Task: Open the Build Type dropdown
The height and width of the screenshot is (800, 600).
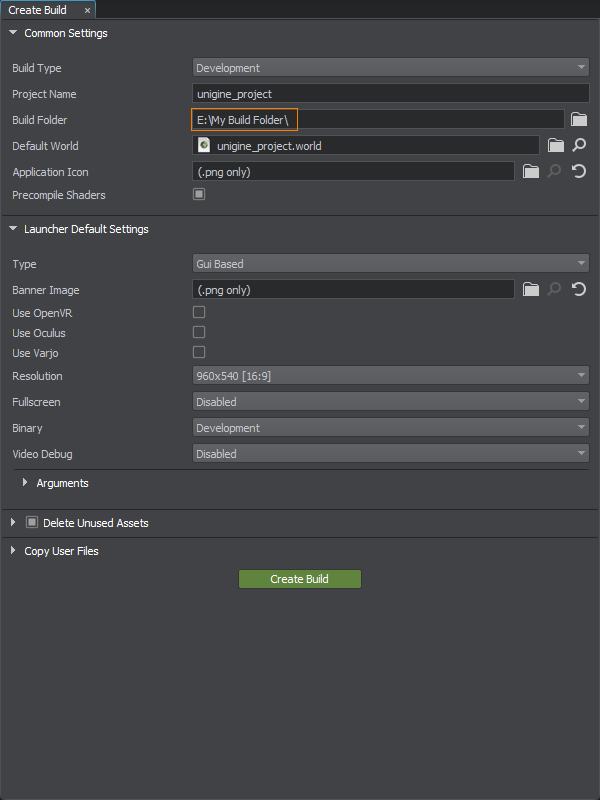Action: pyautogui.click(x=390, y=68)
